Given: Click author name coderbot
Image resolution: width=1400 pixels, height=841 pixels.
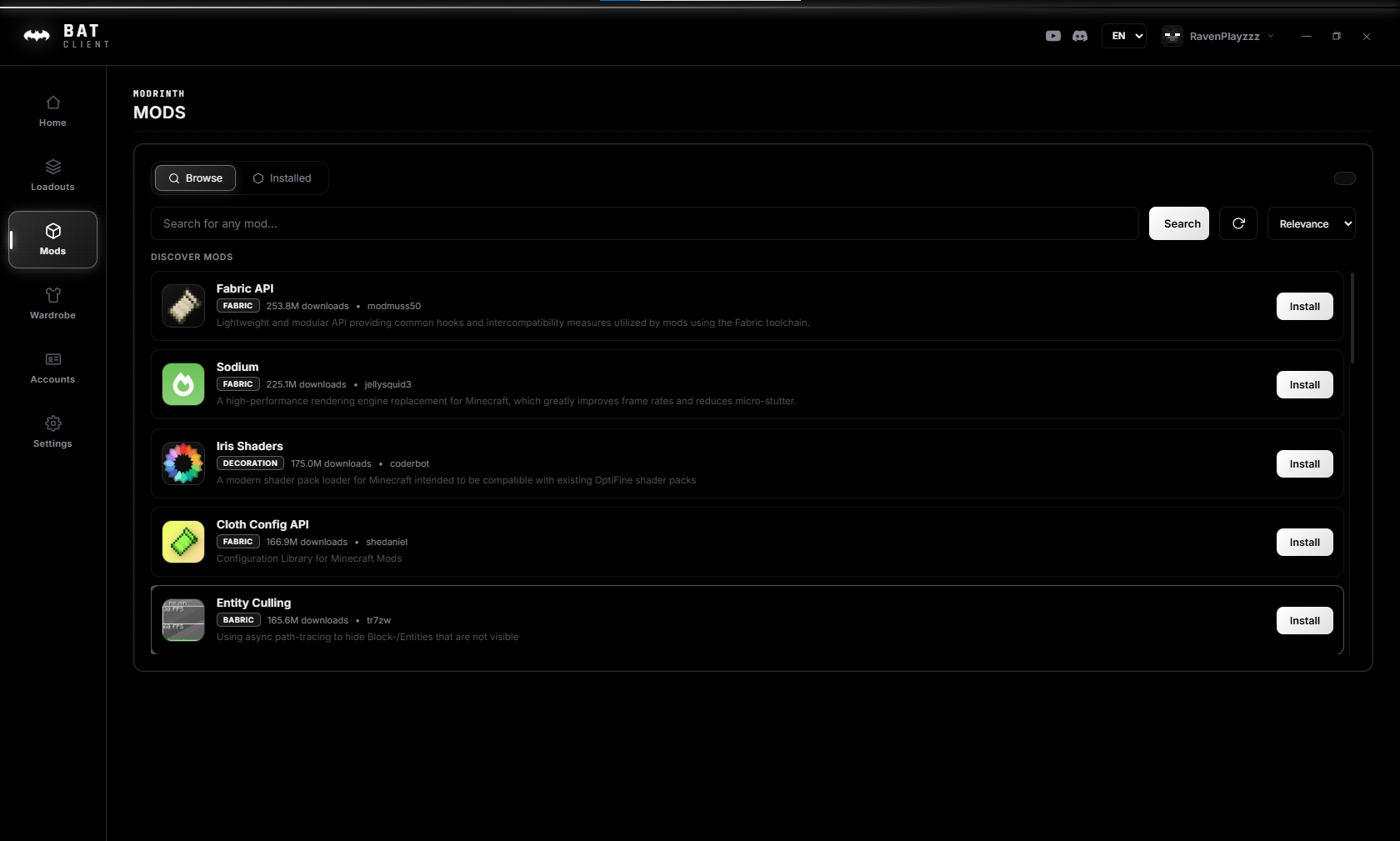Looking at the screenshot, I should [409, 463].
